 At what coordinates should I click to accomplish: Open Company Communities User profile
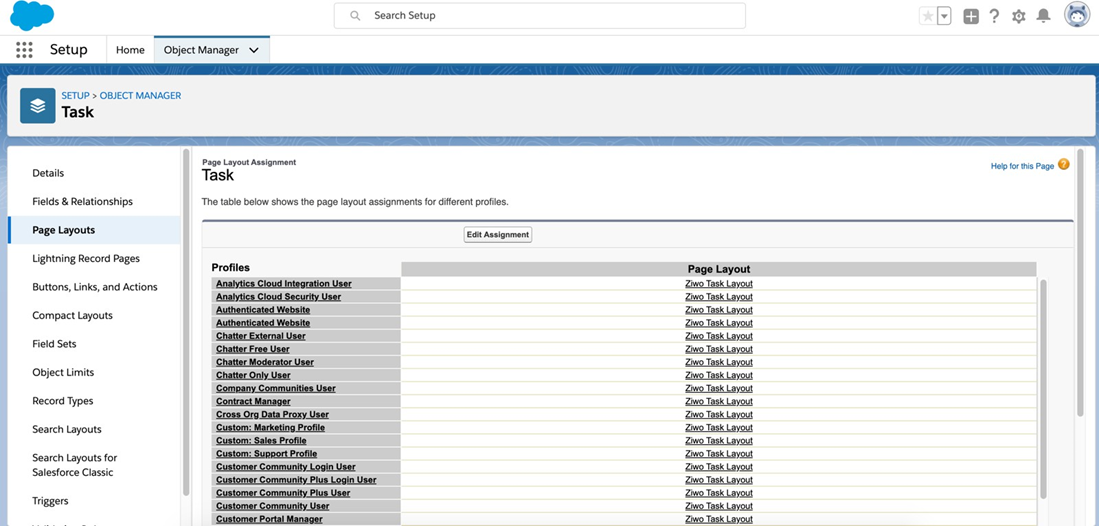[x=275, y=388]
